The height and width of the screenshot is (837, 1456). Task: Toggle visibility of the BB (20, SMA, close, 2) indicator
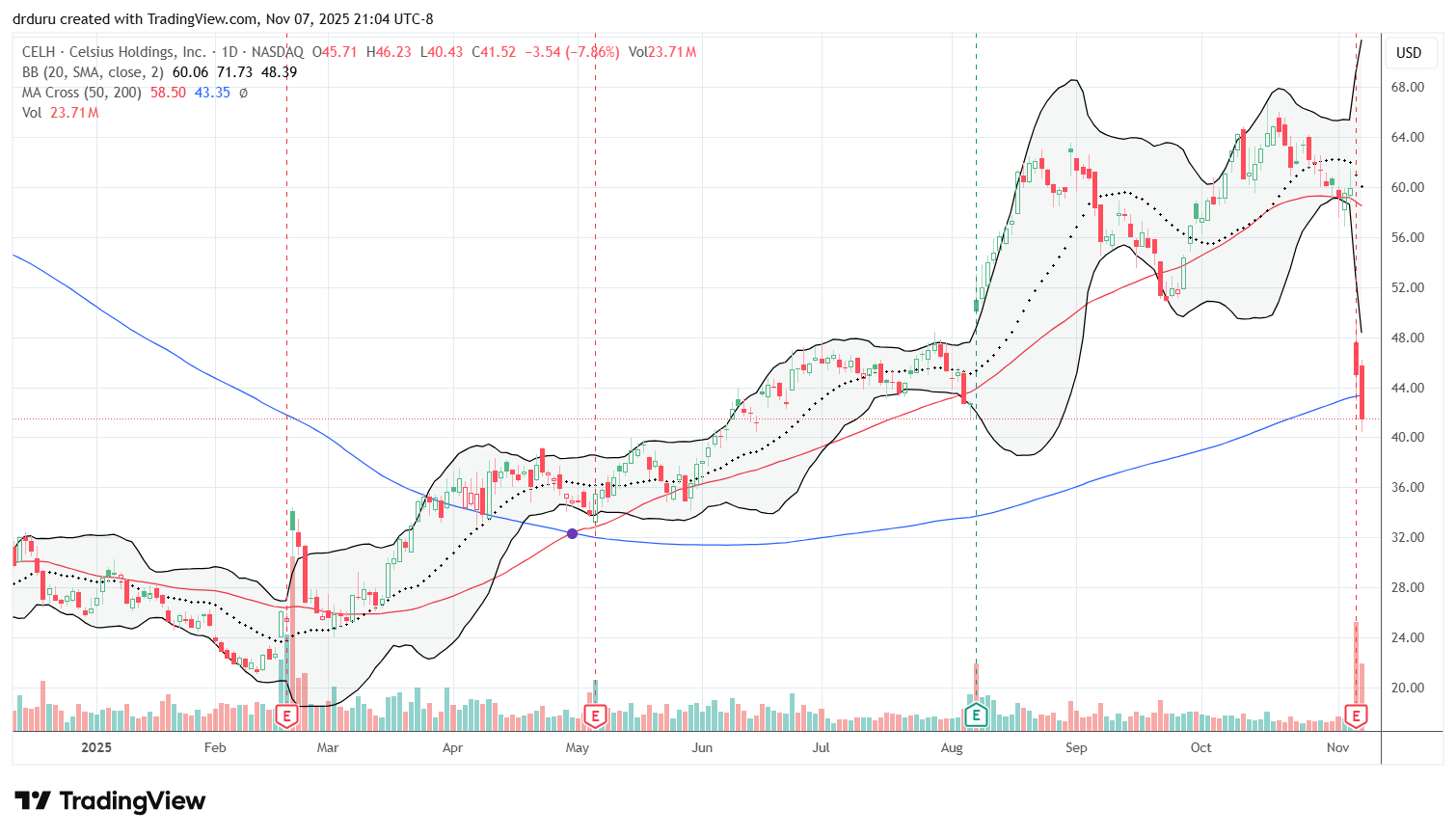coord(90,71)
